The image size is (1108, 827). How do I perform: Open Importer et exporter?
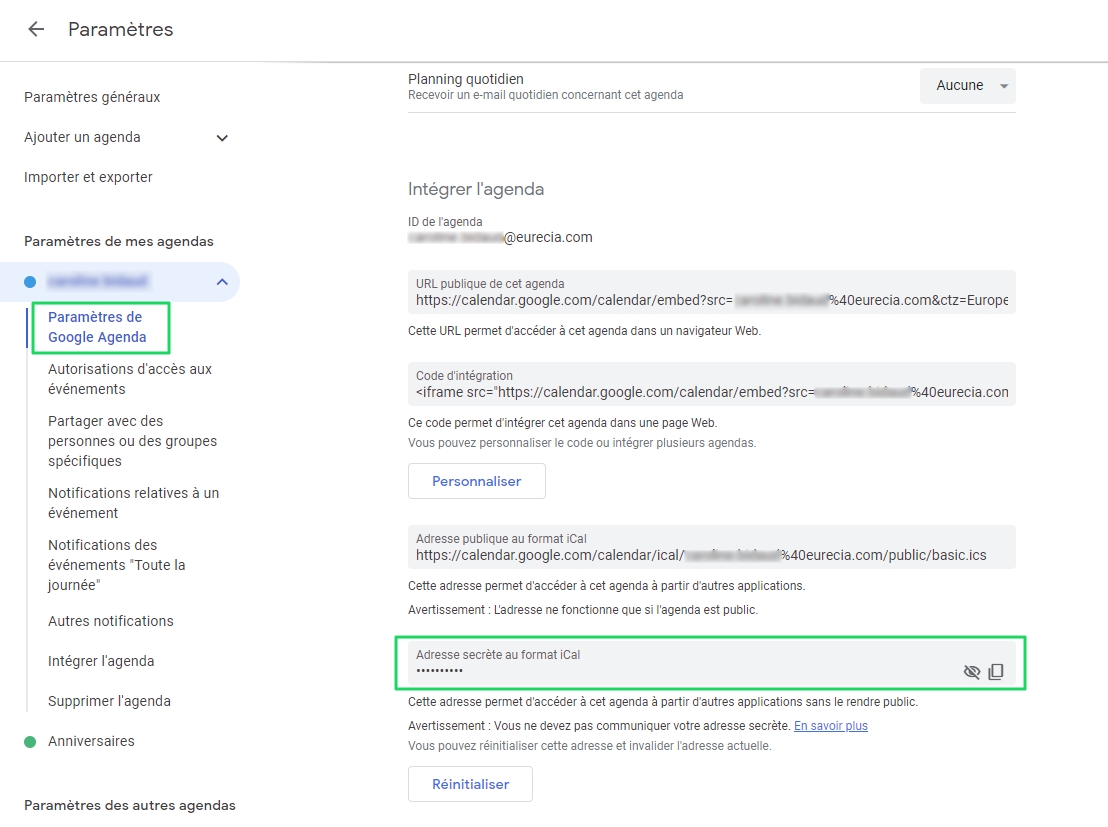[x=88, y=177]
